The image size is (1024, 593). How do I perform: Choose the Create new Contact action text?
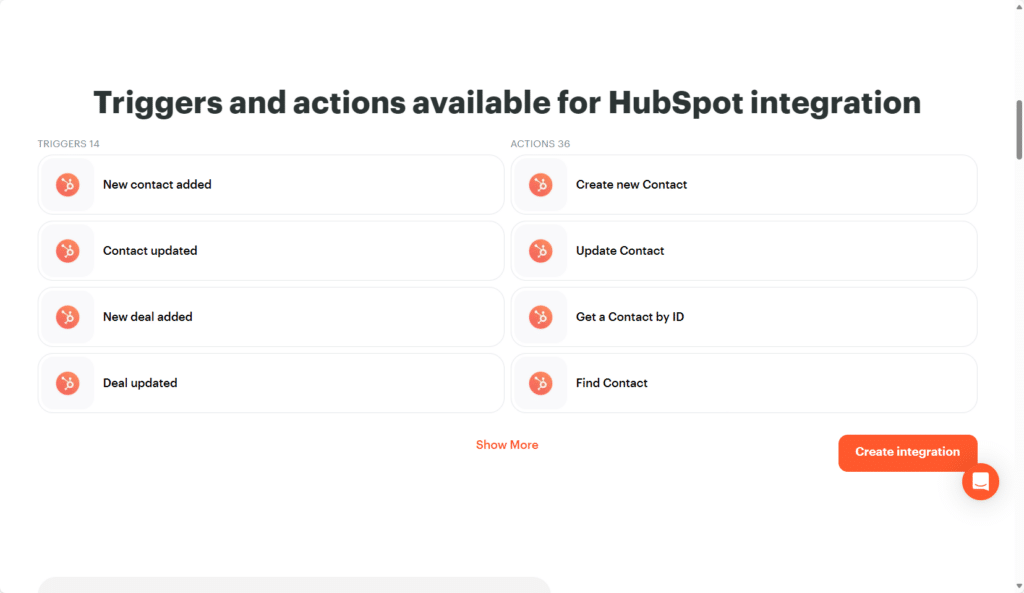[631, 185]
